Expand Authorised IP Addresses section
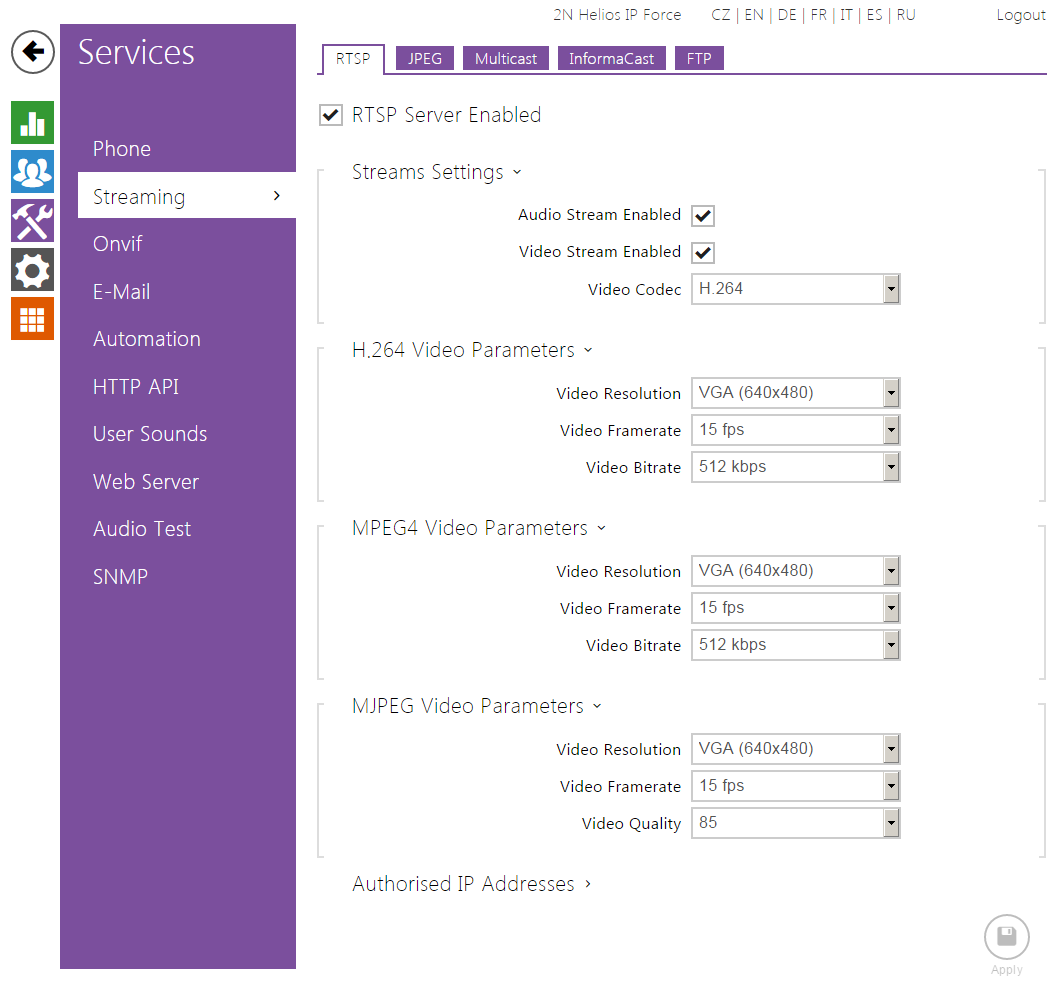Viewport: 1058px width, 982px height. [471, 884]
